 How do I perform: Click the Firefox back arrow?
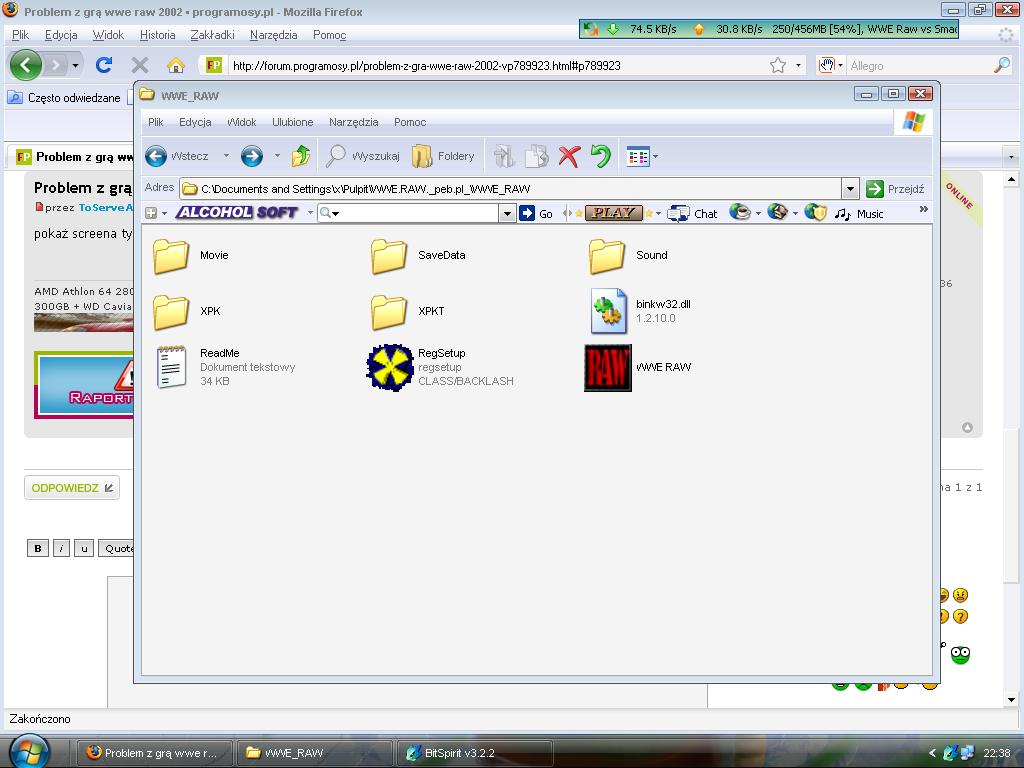coord(26,65)
